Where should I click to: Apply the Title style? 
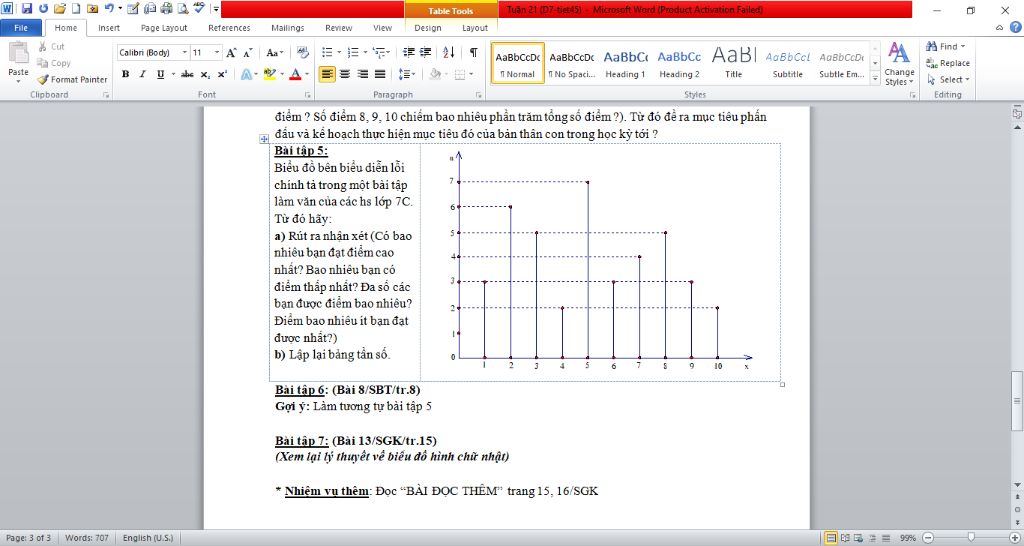click(x=733, y=63)
